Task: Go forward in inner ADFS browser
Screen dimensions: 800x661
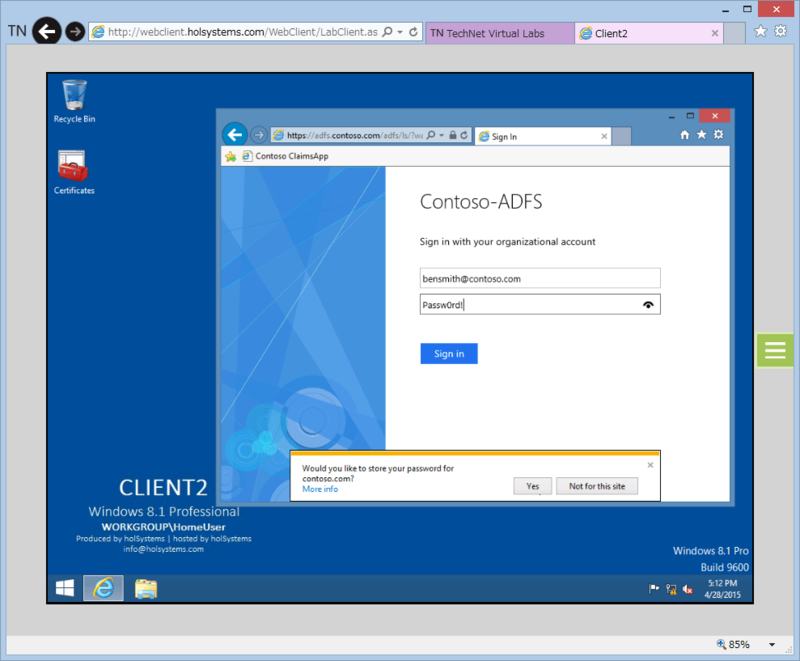Action: click(259, 135)
